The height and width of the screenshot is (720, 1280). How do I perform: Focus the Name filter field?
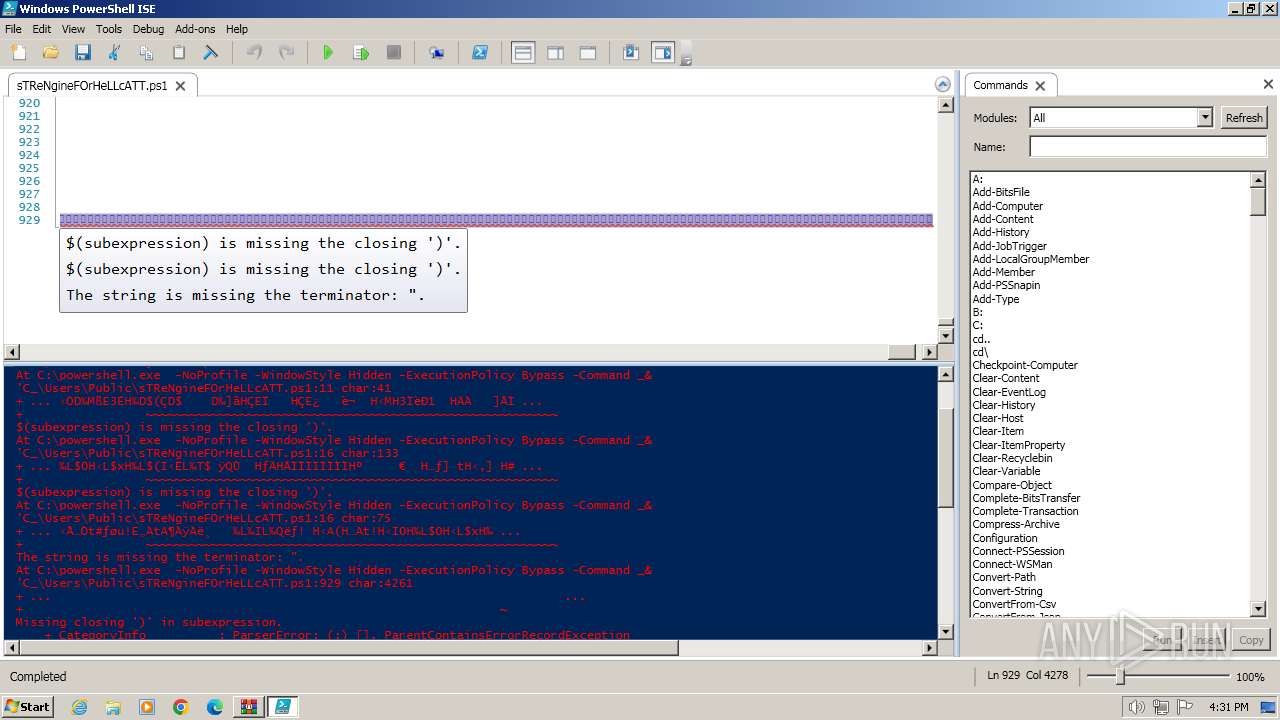[1148, 147]
